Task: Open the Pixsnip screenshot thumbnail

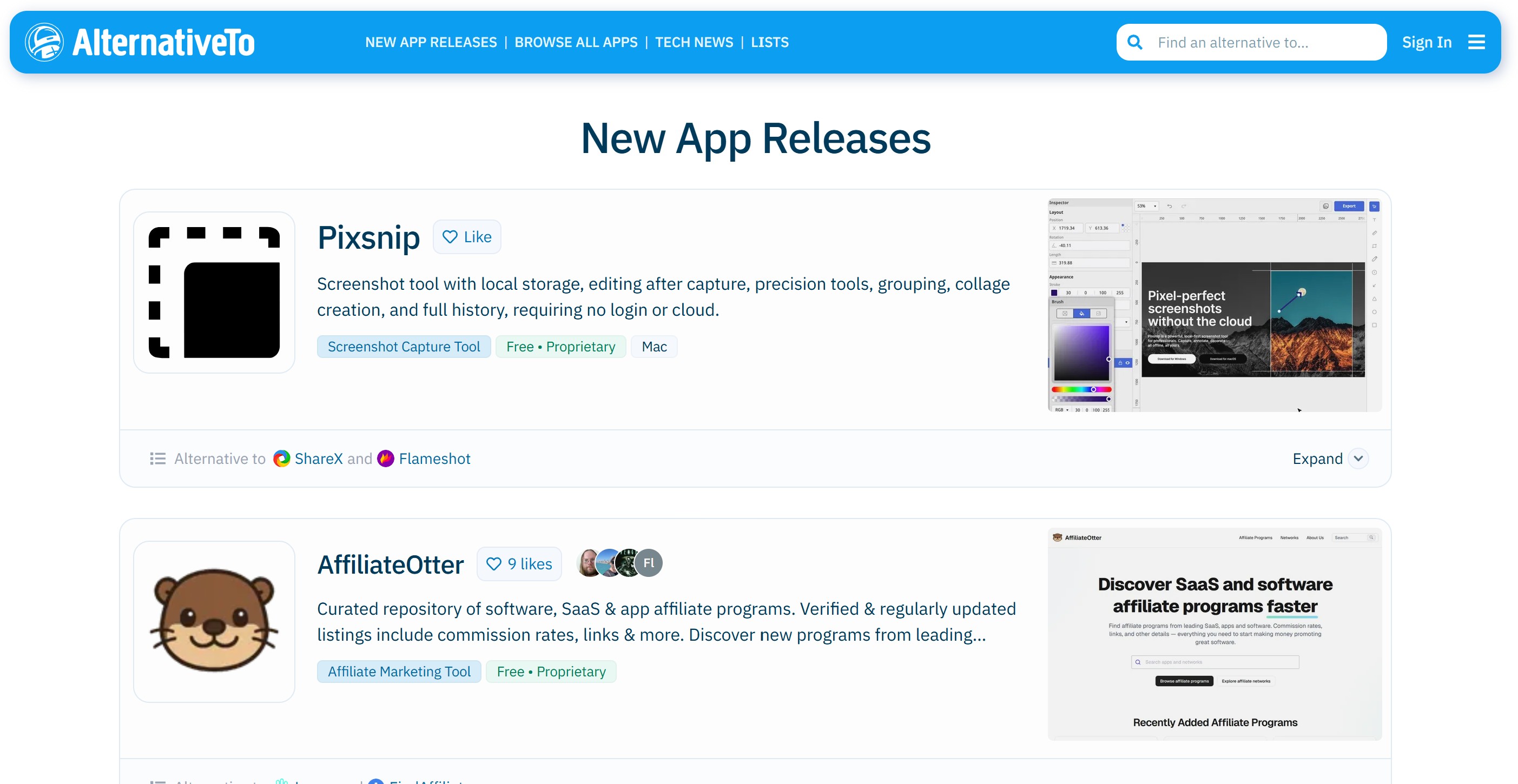Action: coord(1215,305)
